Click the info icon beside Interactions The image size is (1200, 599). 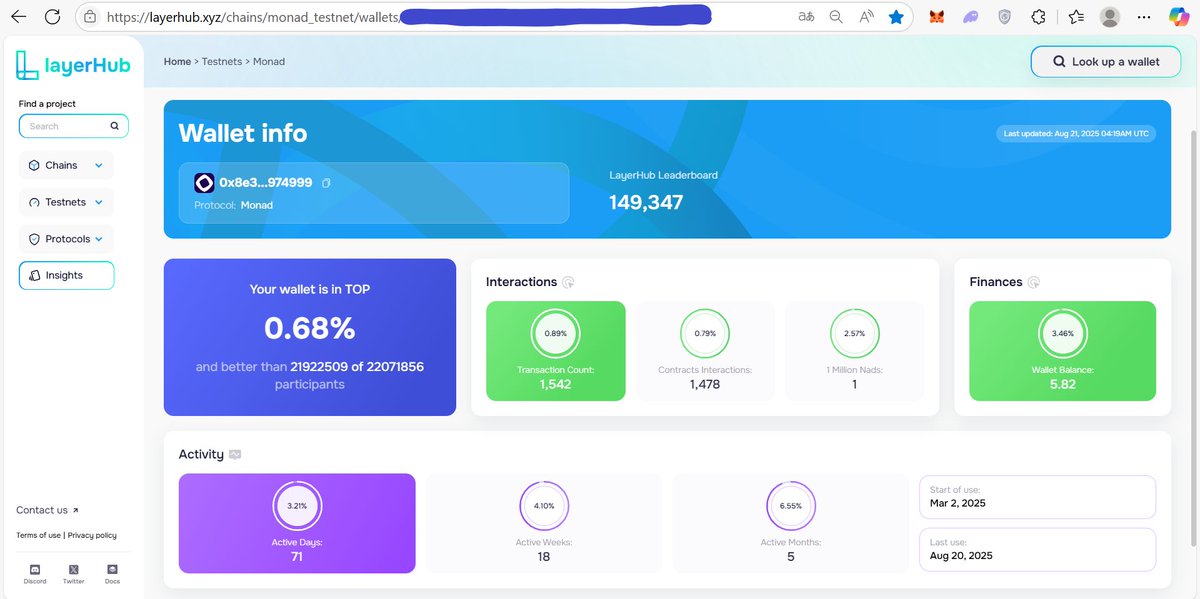click(x=568, y=282)
